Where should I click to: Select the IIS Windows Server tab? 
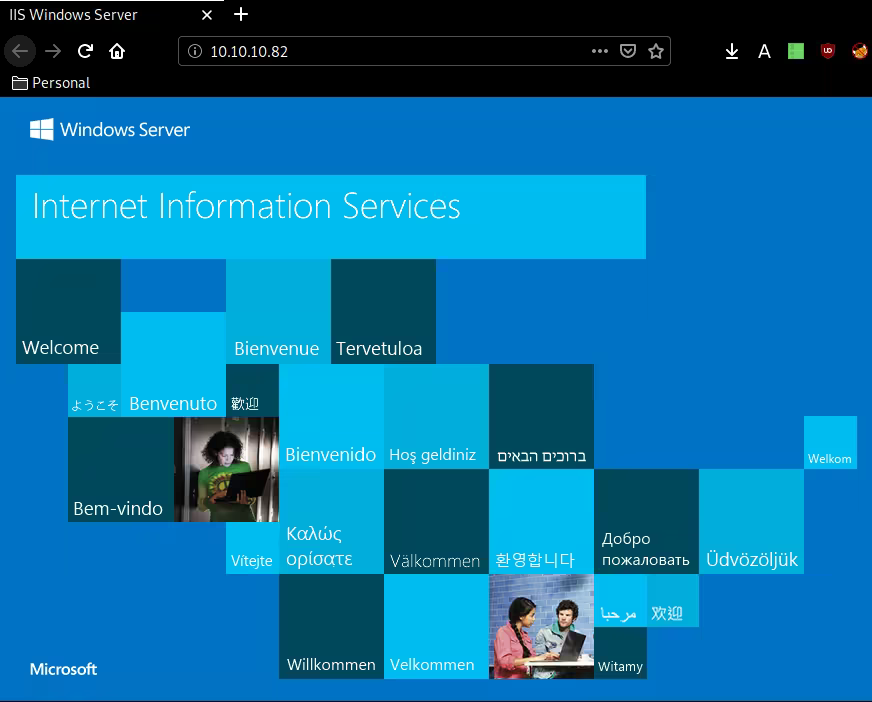[90, 15]
